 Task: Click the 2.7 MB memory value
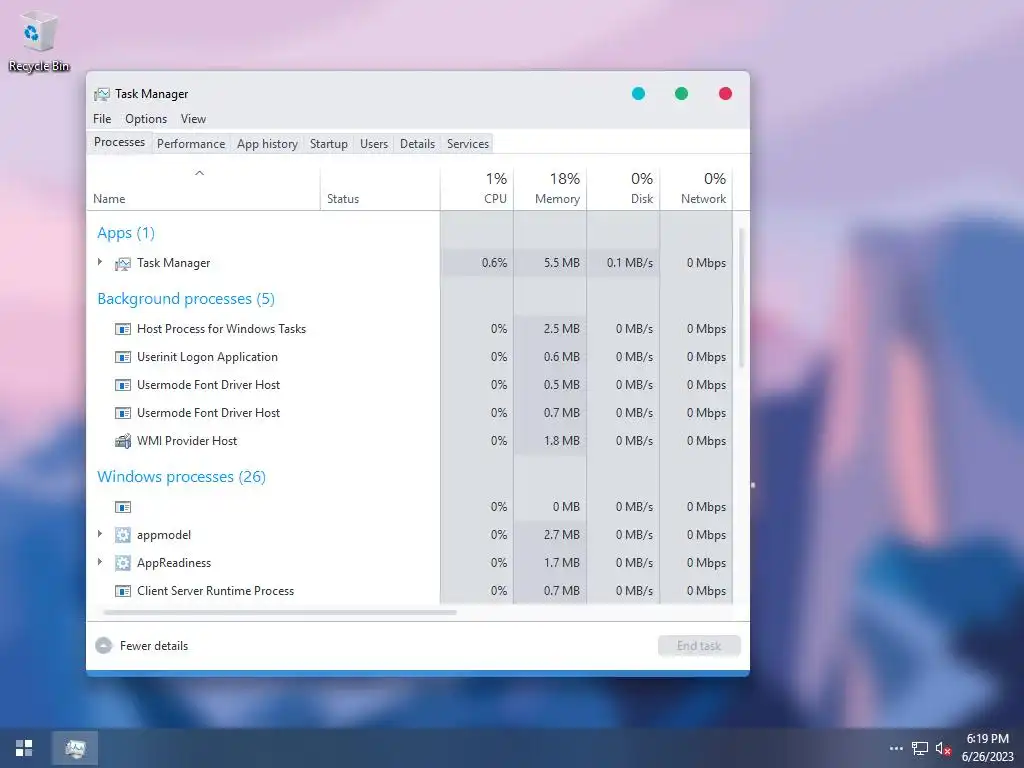pyautogui.click(x=562, y=535)
